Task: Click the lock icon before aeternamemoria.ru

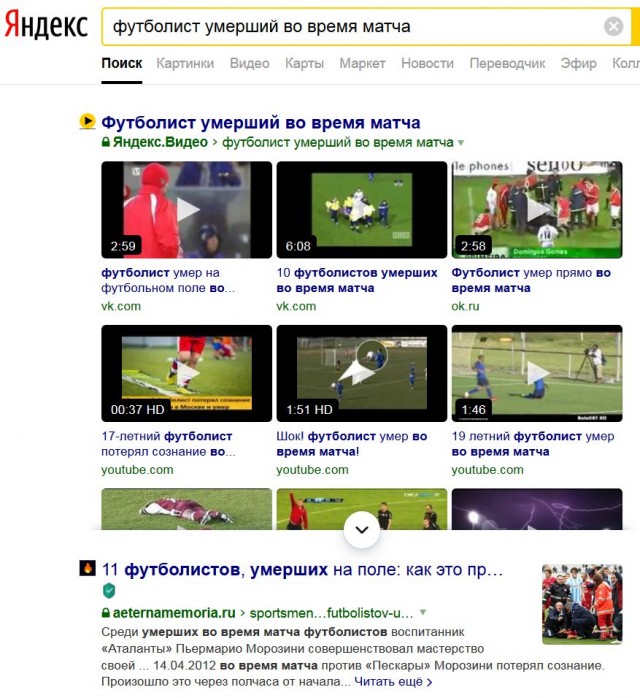Action: (x=105, y=613)
